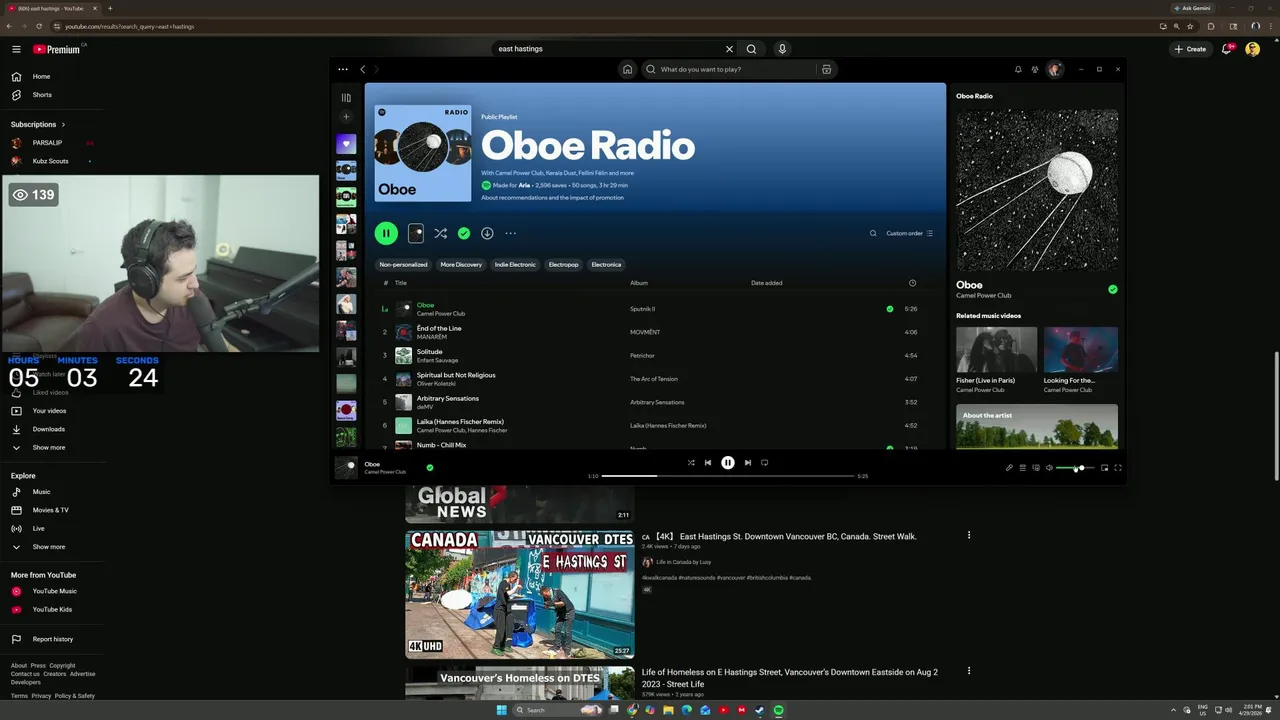
Task: Open Spotify mini player
Action: point(1104,468)
